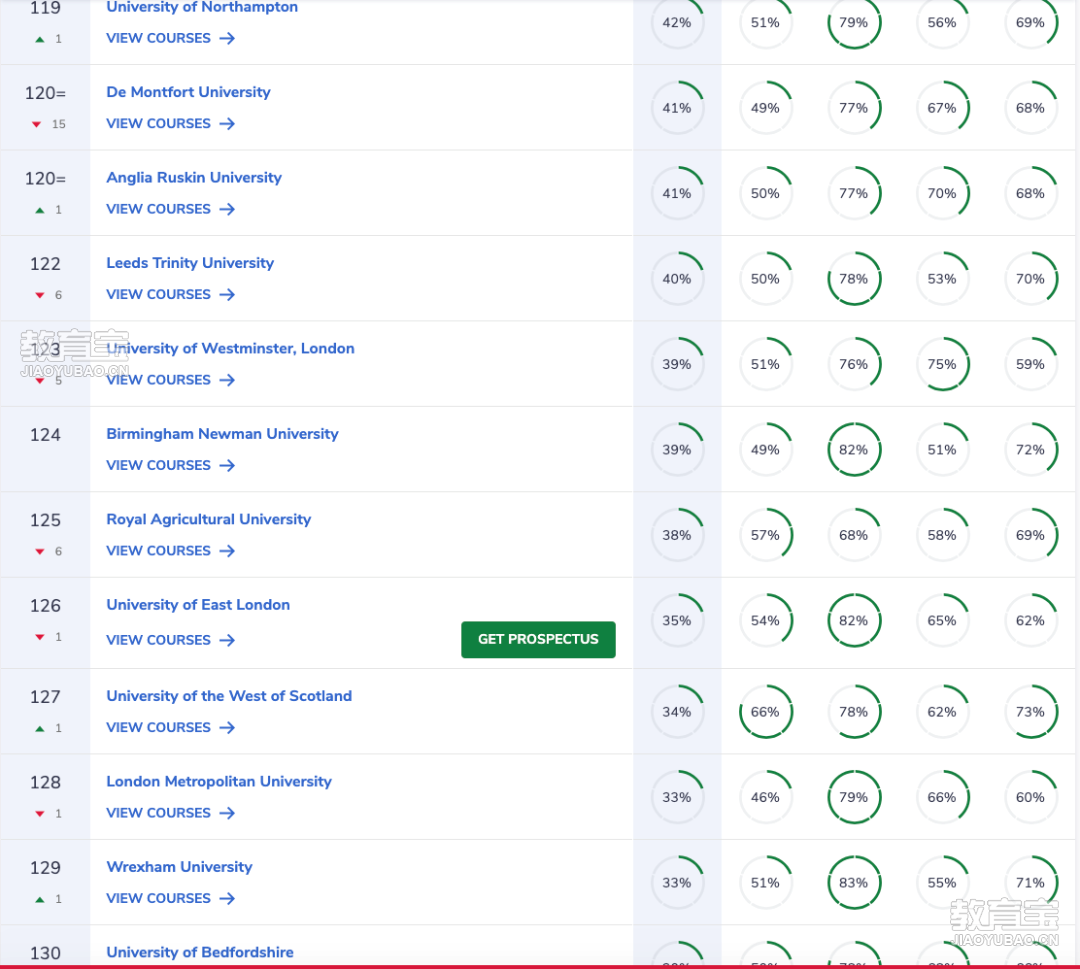Click VIEW COURSES under Royal Agricultural University
This screenshot has width=1080, height=969.
[170, 551]
